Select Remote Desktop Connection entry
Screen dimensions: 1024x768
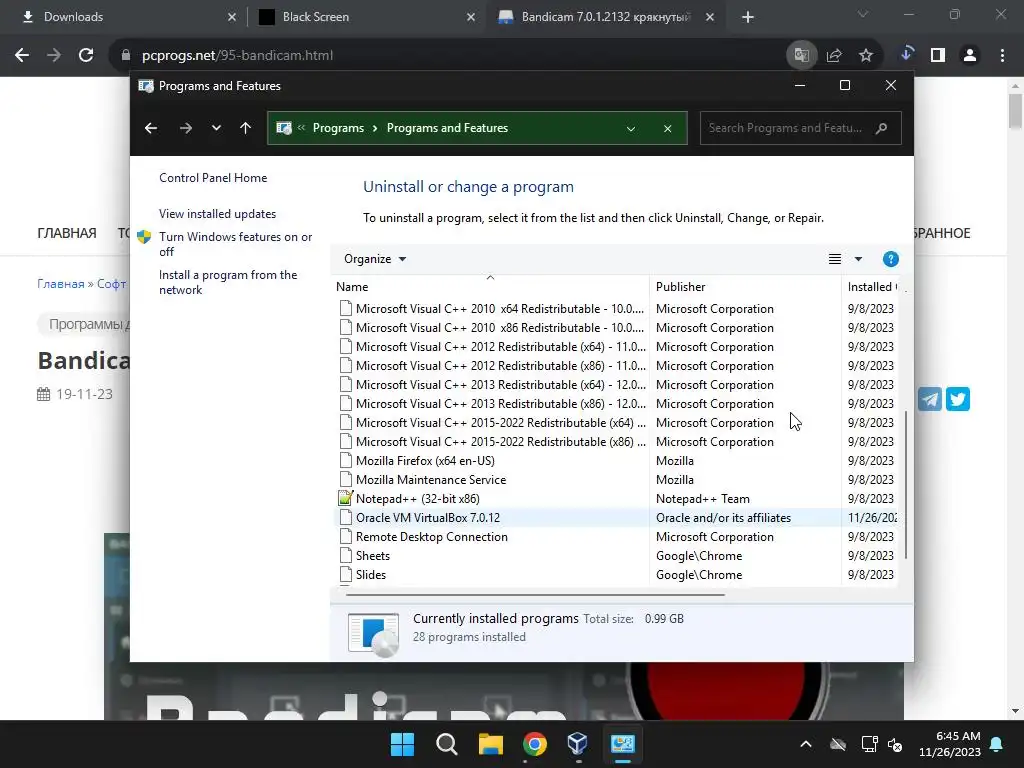tap(617, 537)
